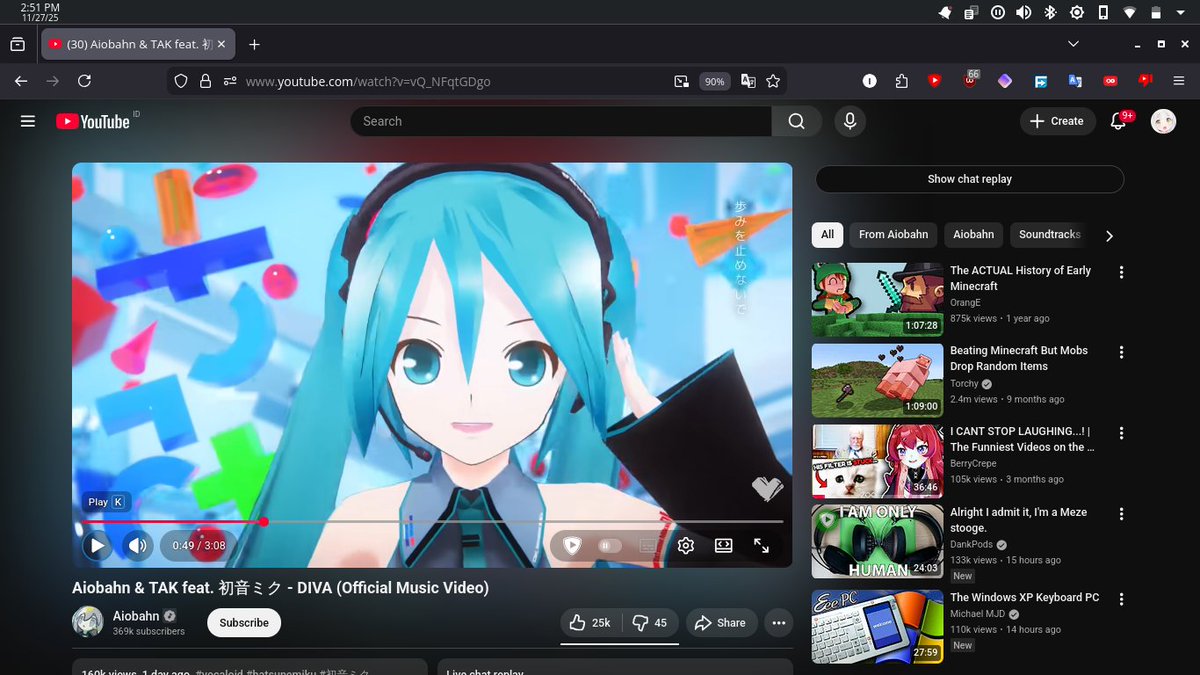Open YouTube Create menu
This screenshot has height=675, width=1200.
[x=1057, y=121]
